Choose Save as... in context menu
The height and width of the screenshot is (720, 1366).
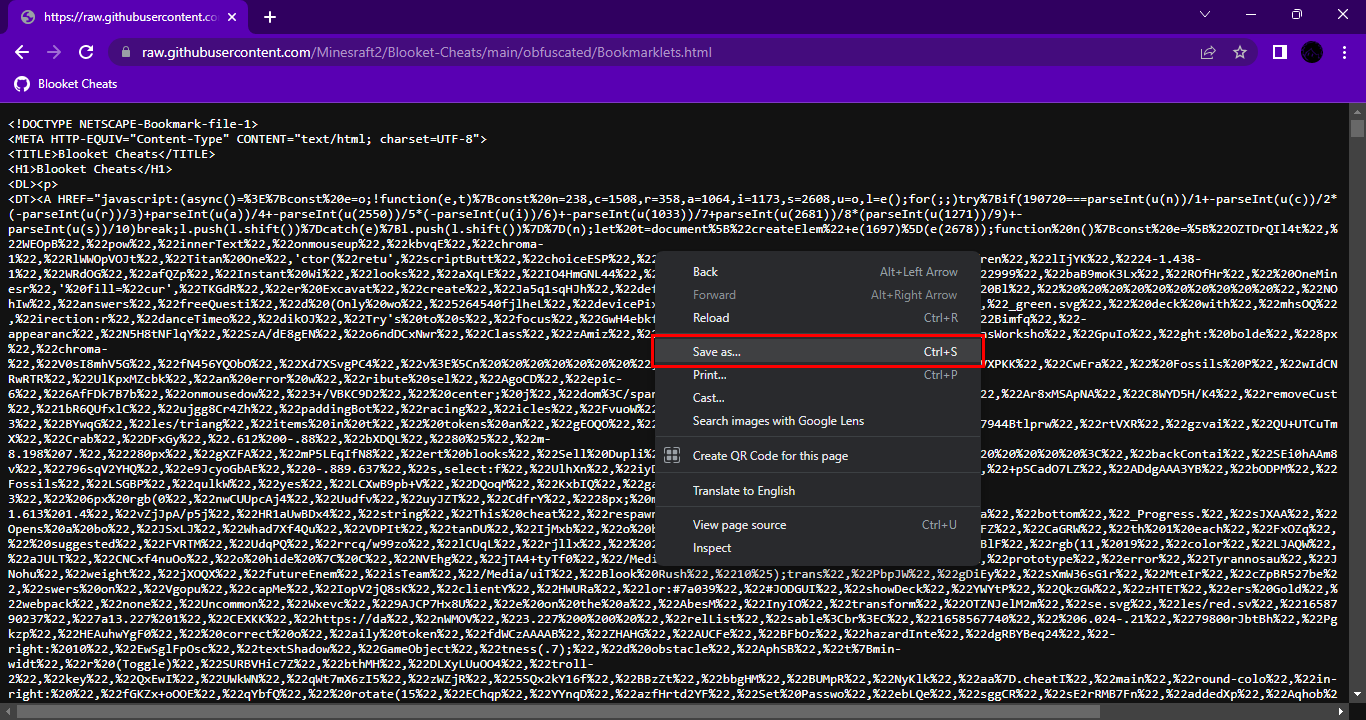pos(817,352)
